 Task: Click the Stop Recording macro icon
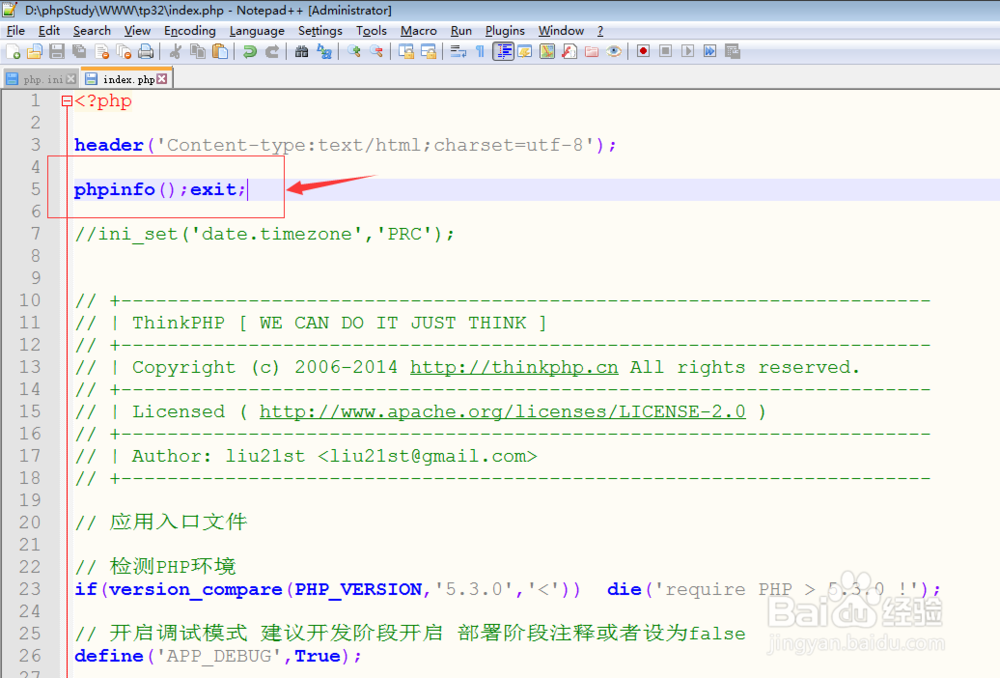point(665,51)
